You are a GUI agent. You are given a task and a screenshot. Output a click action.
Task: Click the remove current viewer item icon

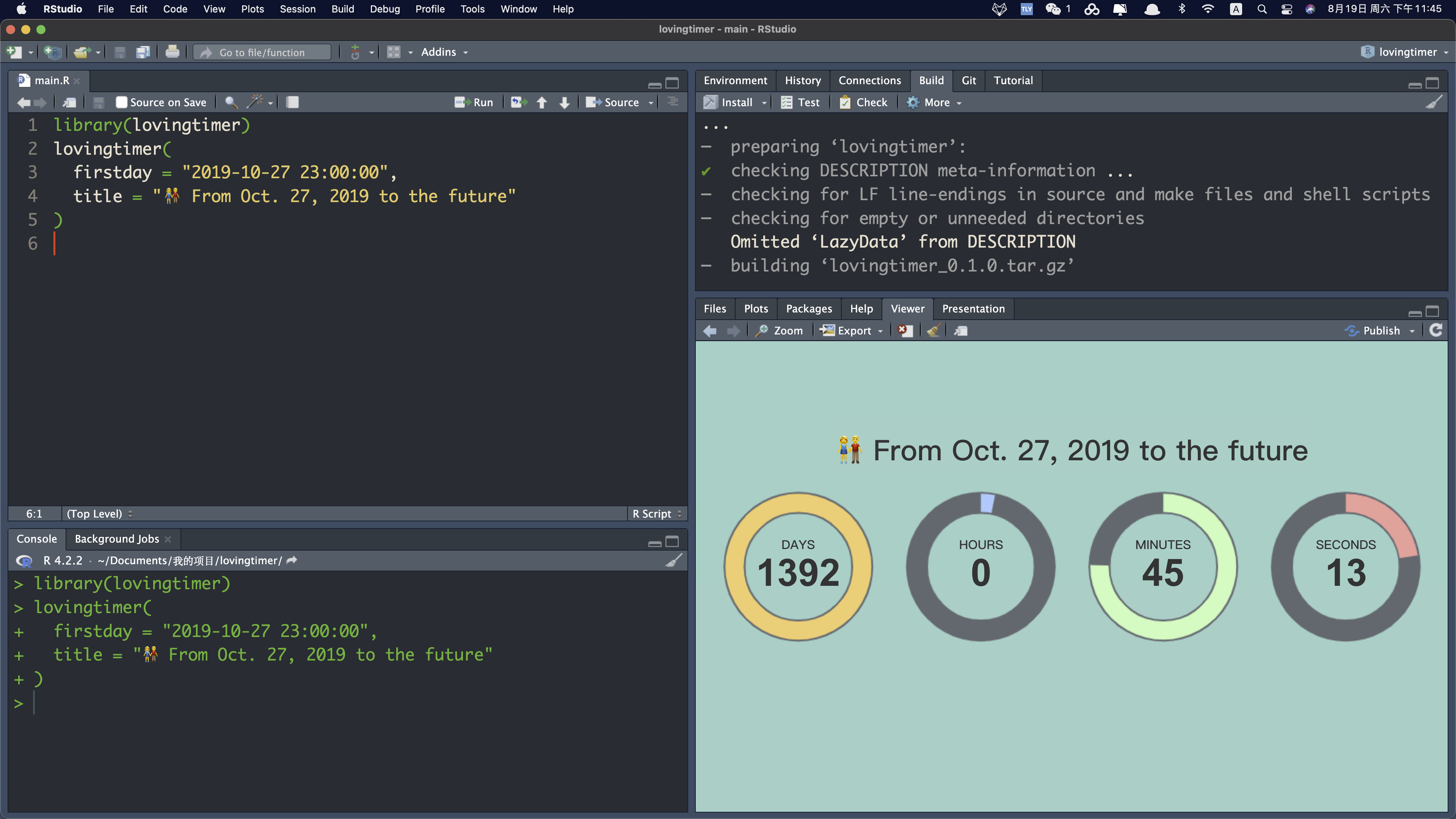click(905, 331)
